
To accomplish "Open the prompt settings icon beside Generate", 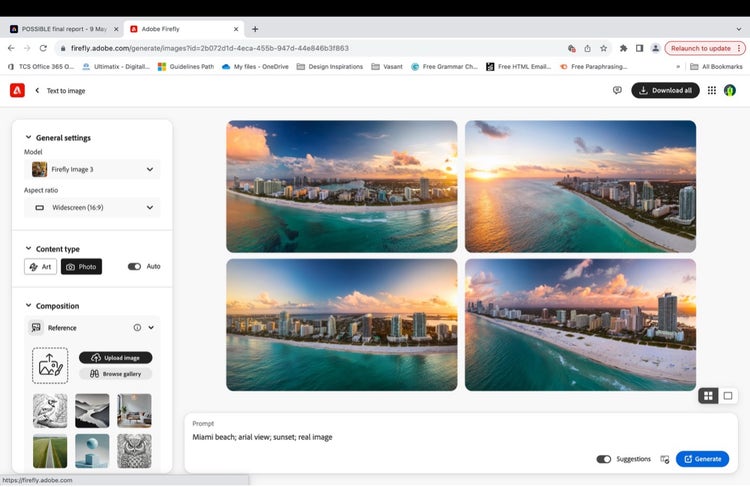I will 665,459.
